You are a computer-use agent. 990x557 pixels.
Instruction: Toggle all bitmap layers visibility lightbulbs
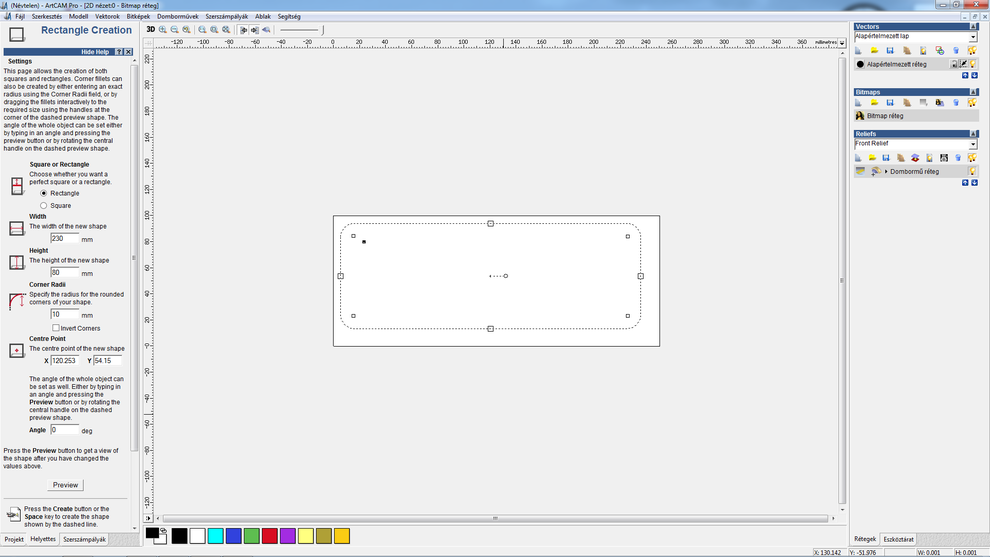click(x=972, y=102)
